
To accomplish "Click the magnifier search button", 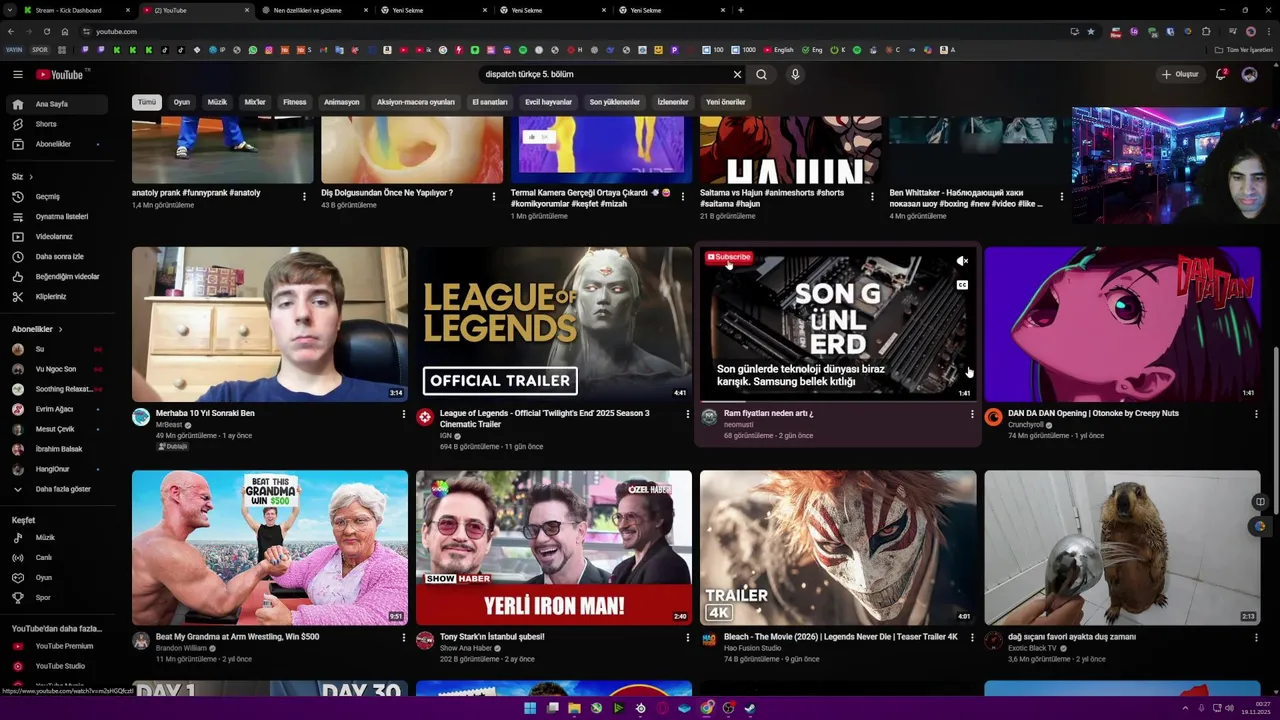I will pyautogui.click(x=761, y=74).
